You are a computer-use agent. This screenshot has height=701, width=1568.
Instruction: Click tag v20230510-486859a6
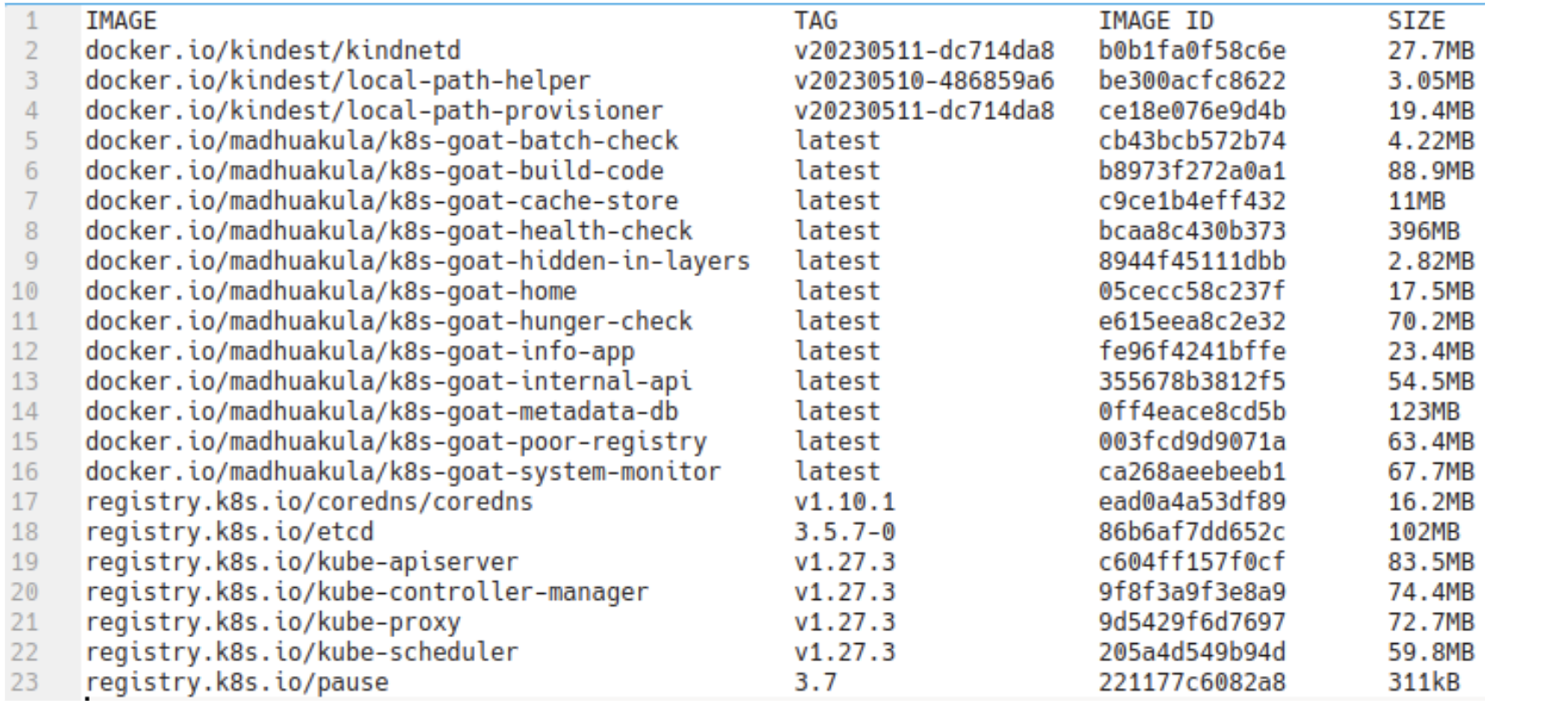(924, 81)
